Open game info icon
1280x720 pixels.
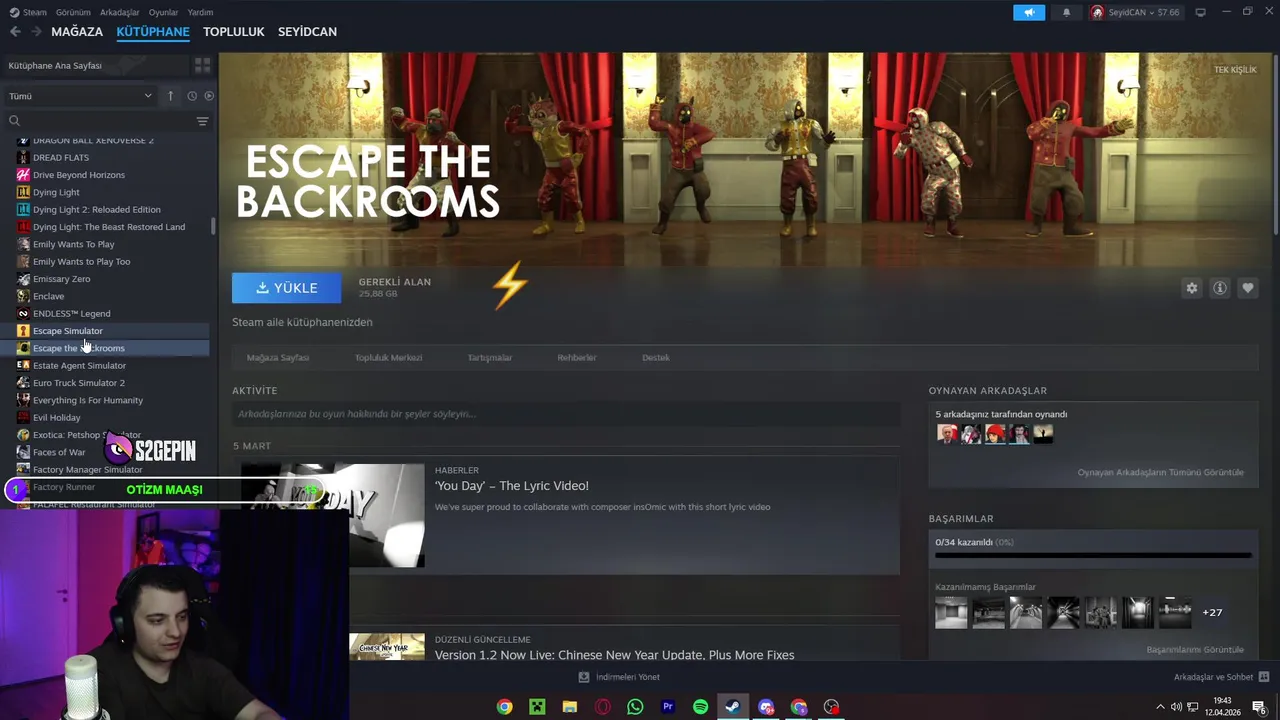[1220, 288]
